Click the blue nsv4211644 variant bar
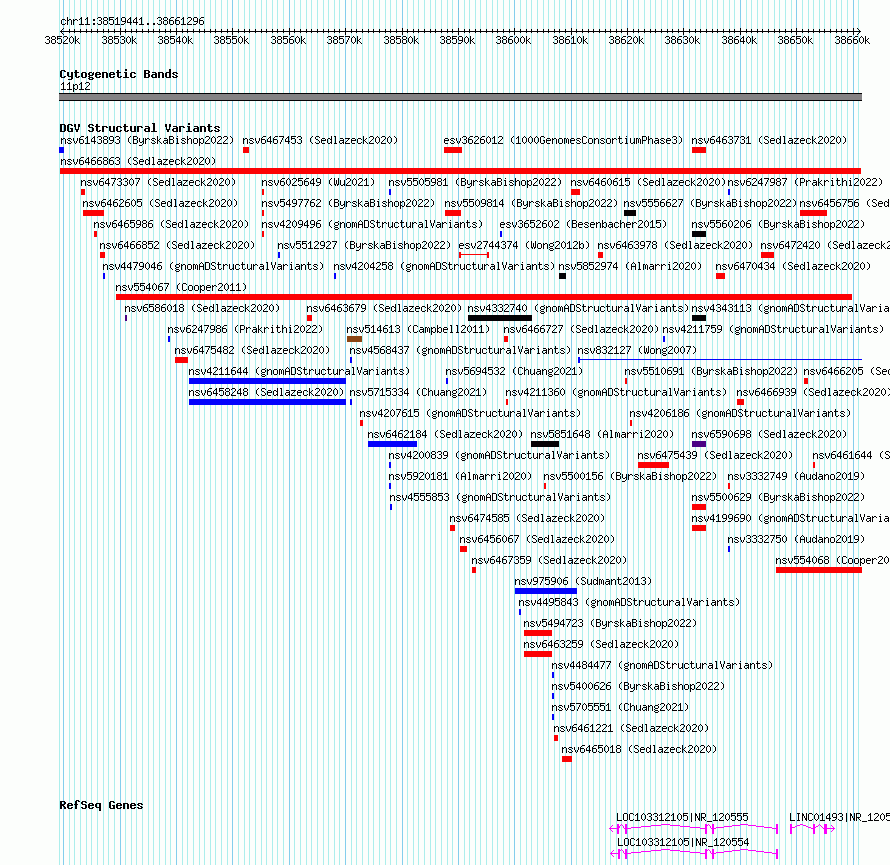The height and width of the screenshot is (865, 890). click(x=267, y=381)
